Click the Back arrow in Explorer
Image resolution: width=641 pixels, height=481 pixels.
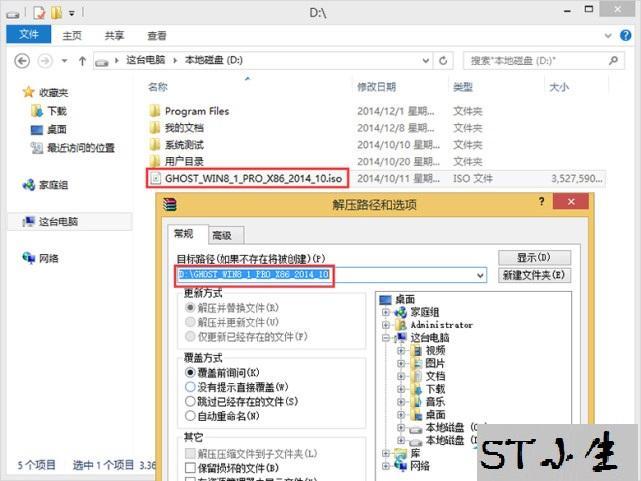pos(22,61)
